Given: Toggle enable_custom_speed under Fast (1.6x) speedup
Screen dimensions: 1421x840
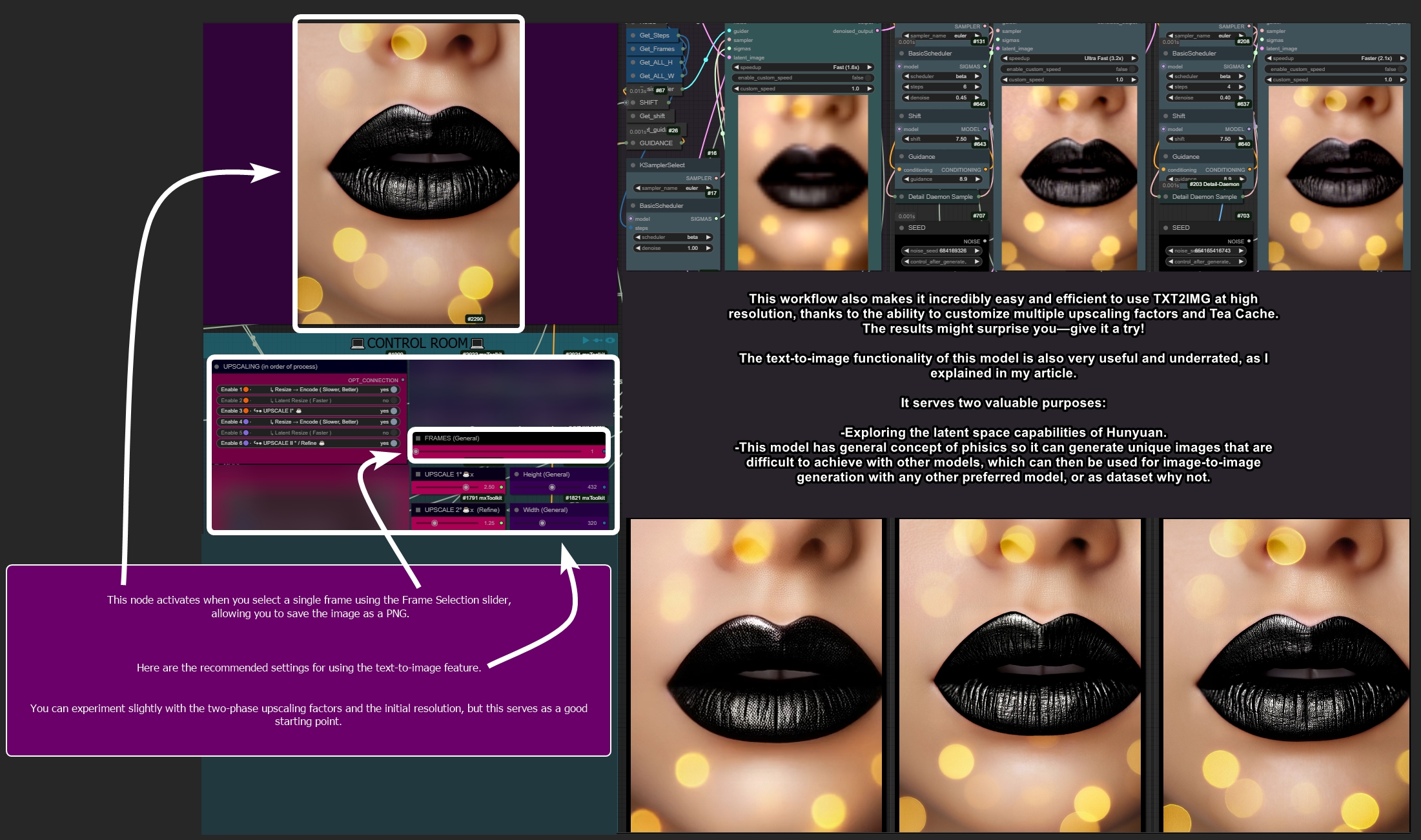Looking at the screenshot, I should (x=868, y=78).
